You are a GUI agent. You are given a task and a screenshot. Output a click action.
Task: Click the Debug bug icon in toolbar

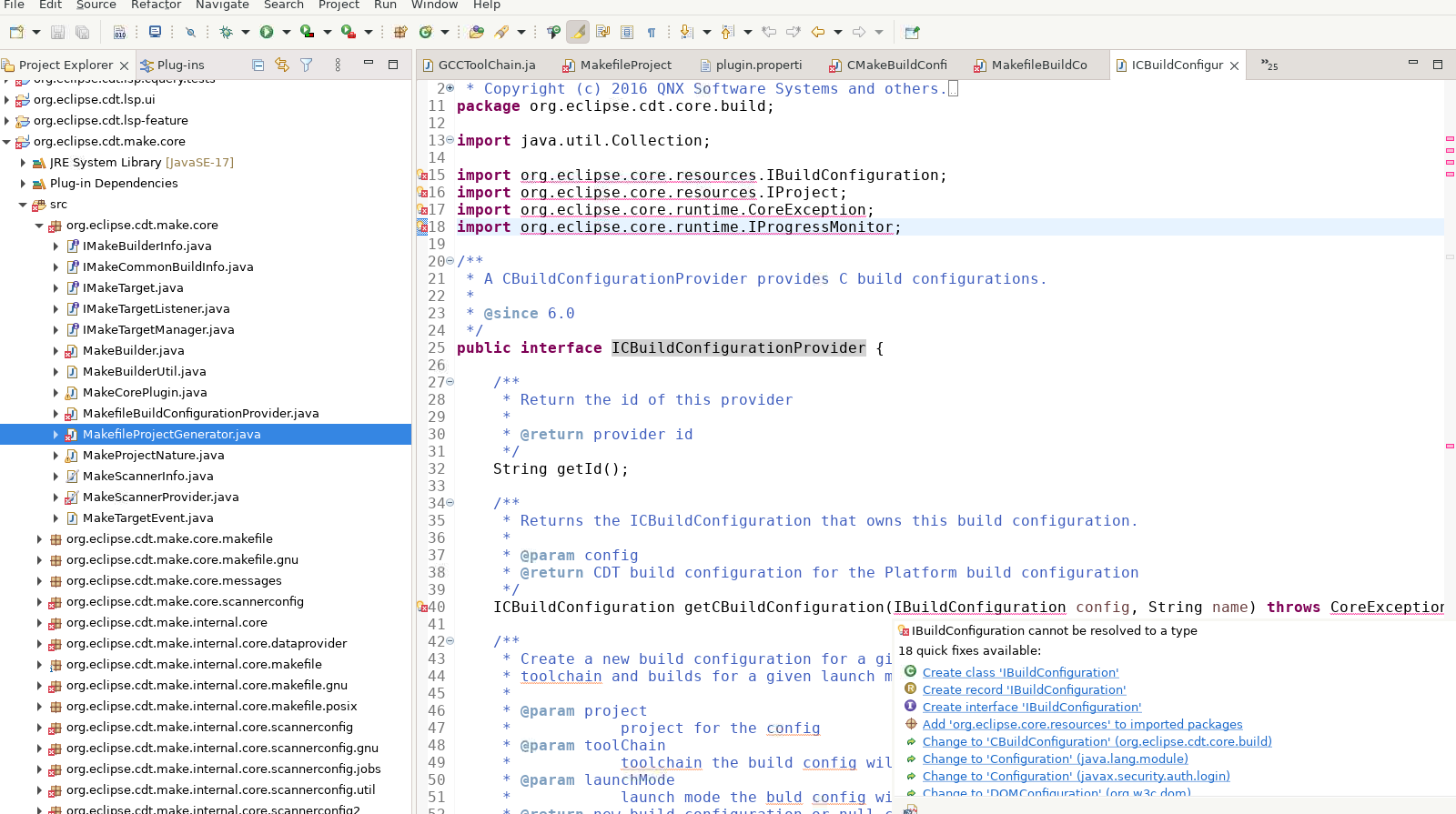[226, 32]
